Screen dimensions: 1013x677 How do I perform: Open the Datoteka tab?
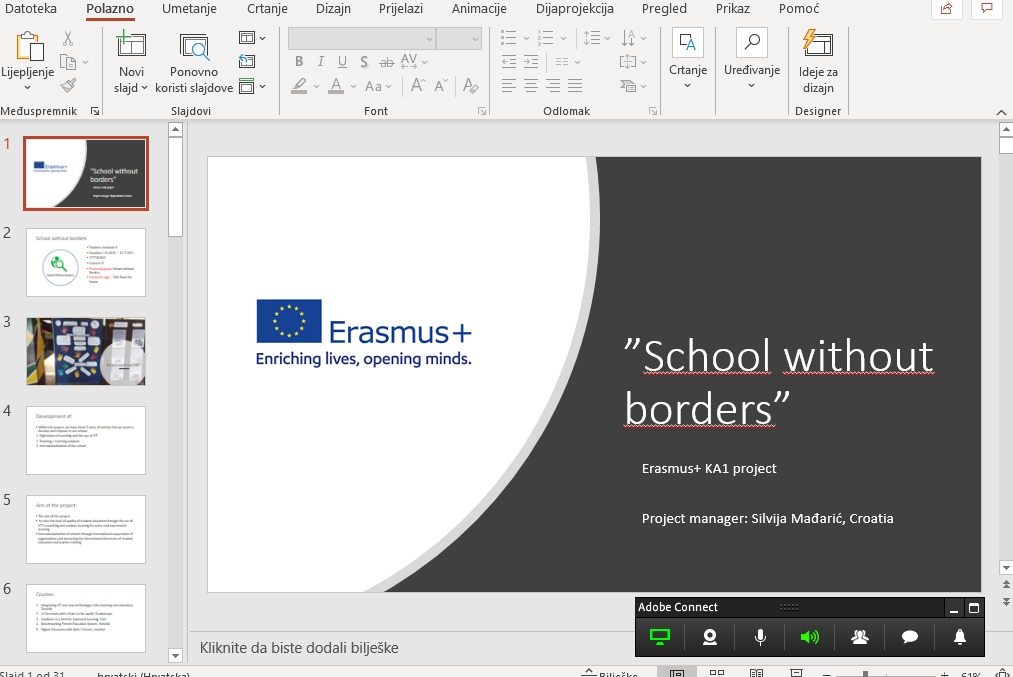pyautogui.click(x=30, y=8)
